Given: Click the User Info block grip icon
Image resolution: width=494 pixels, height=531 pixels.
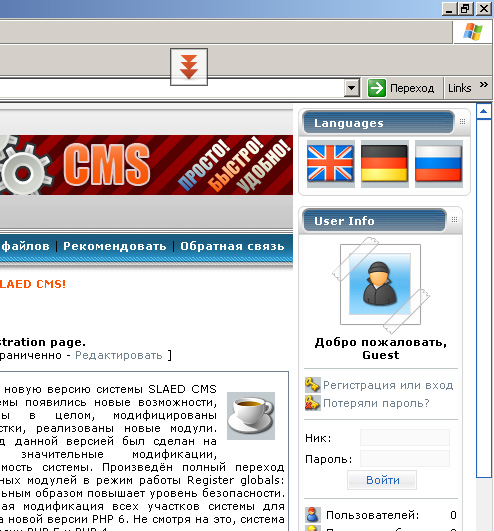Looking at the screenshot, I should [454, 219].
